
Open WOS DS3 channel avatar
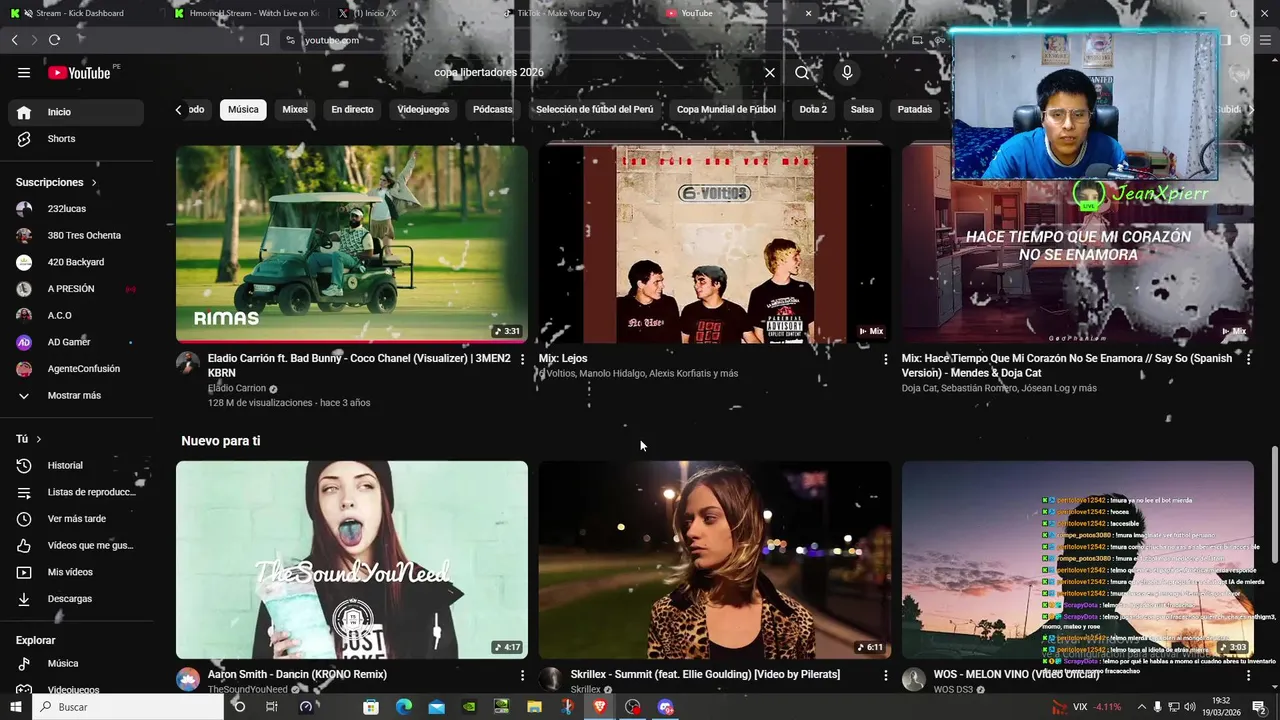913,680
